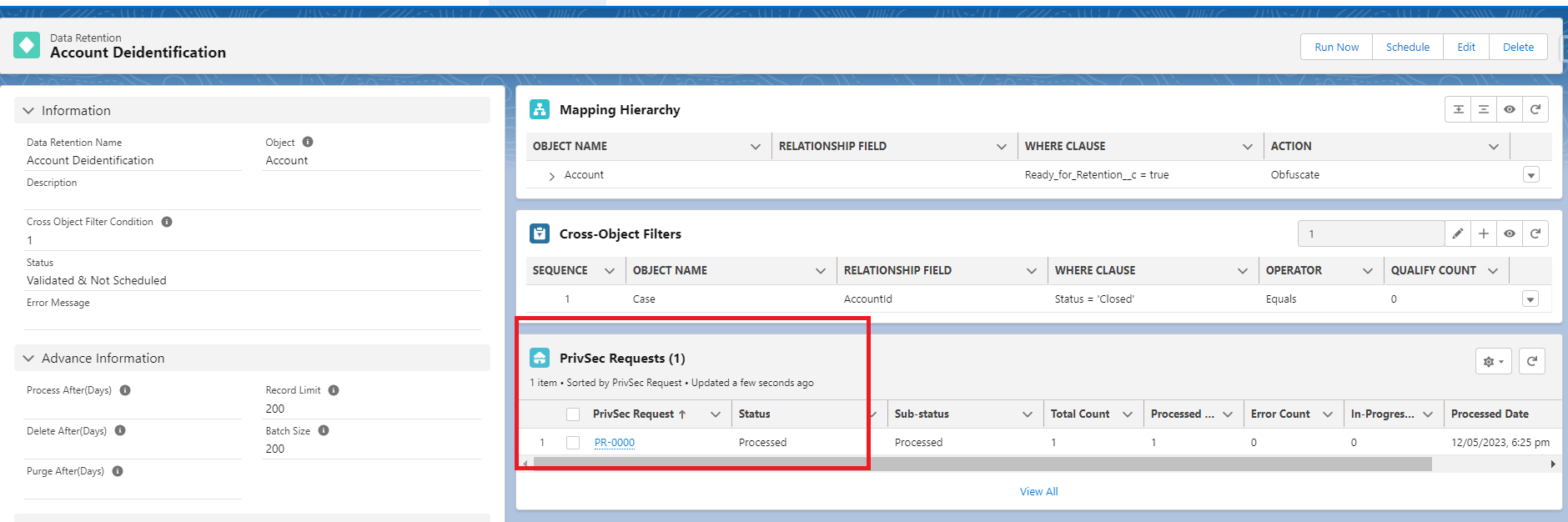Image resolution: width=1568 pixels, height=522 pixels.
Task: Click the Obfuscate action cell
Action: [x=1295, y=175]
